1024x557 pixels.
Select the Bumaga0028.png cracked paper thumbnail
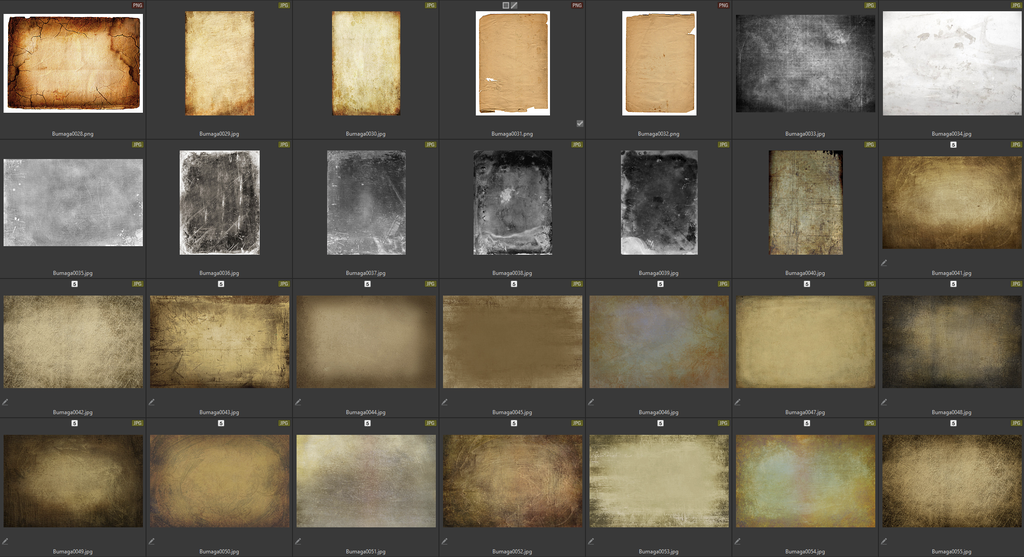73,62
